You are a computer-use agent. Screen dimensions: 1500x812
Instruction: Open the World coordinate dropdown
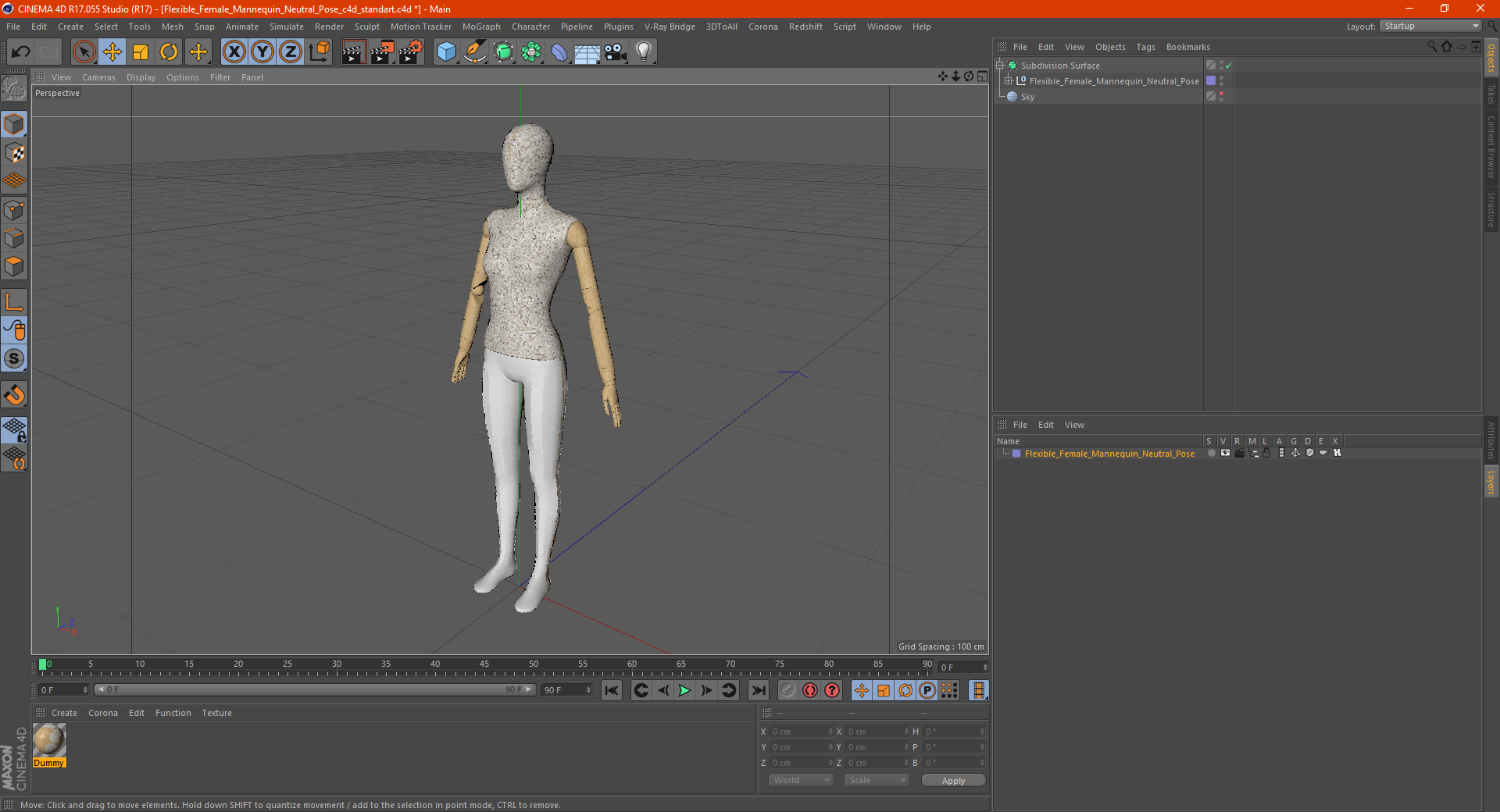(801, 780)
